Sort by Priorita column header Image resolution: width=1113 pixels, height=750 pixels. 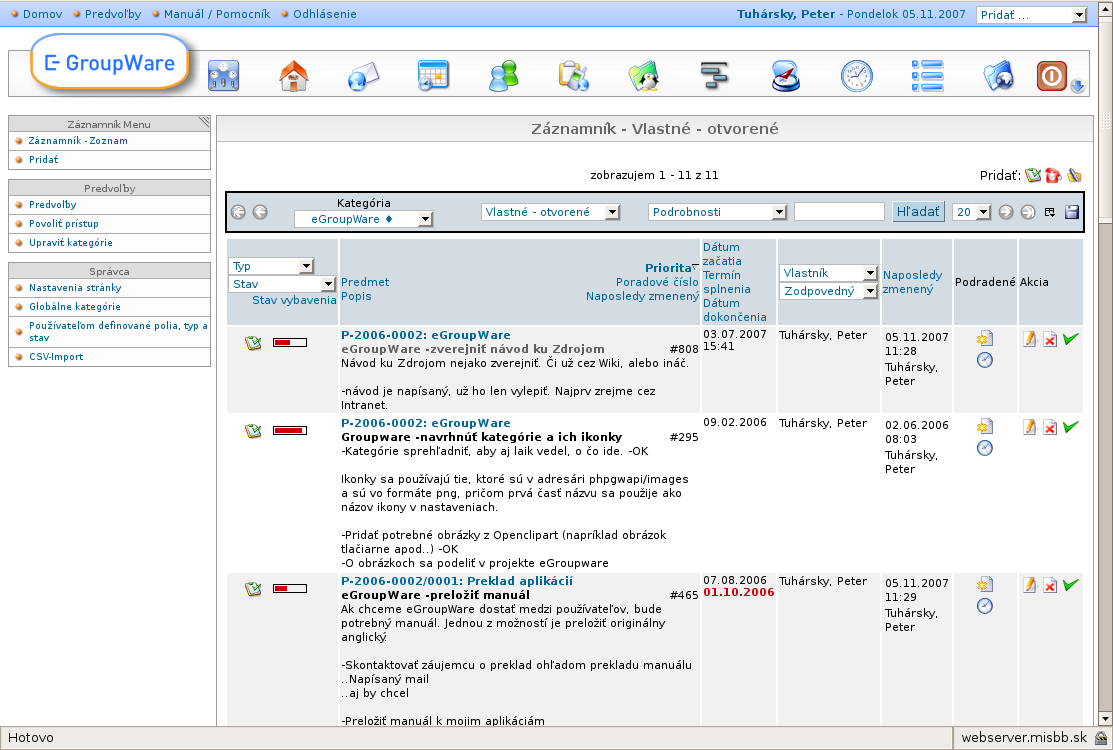click(x=668, y=268)
